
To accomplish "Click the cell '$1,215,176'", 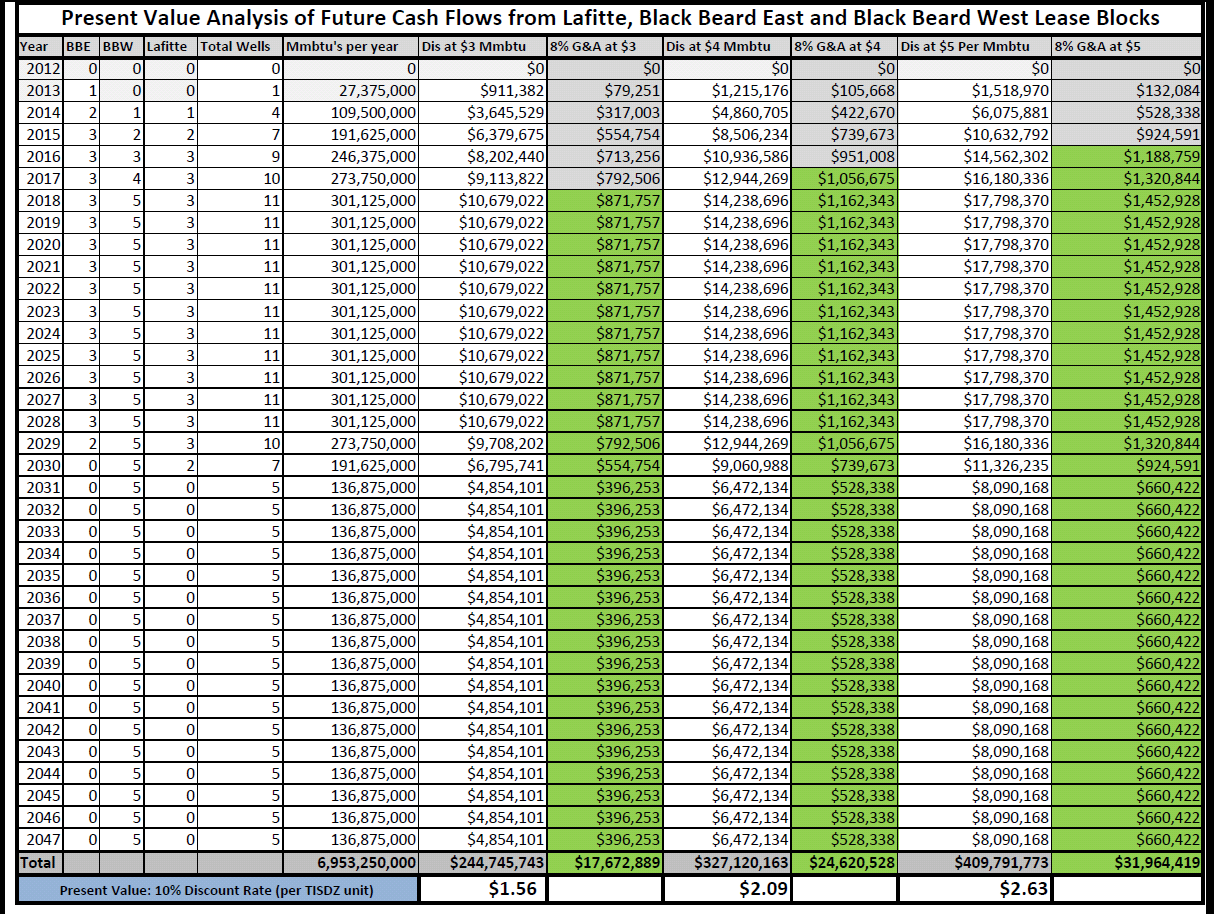I will coord(727,91).
